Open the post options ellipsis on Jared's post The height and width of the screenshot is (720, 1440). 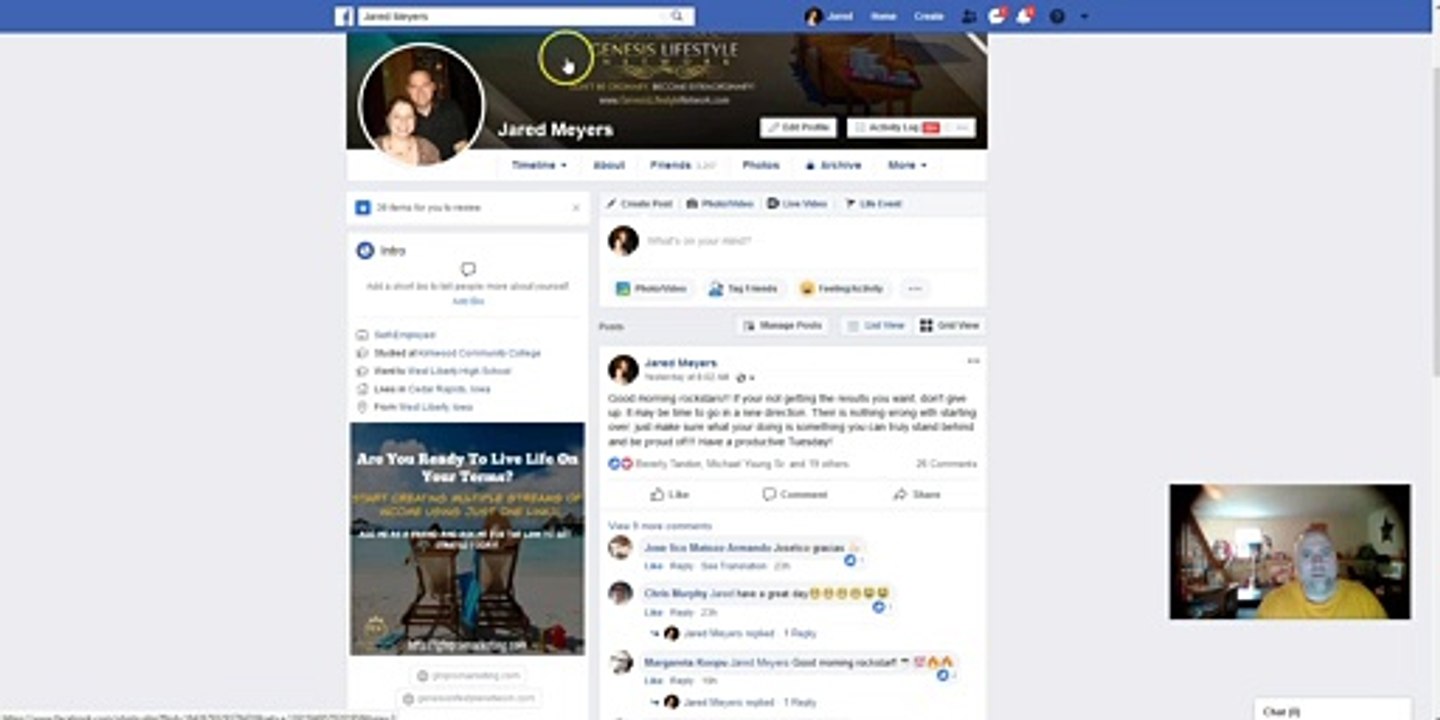pyautogui.click(x=973, y=362)
